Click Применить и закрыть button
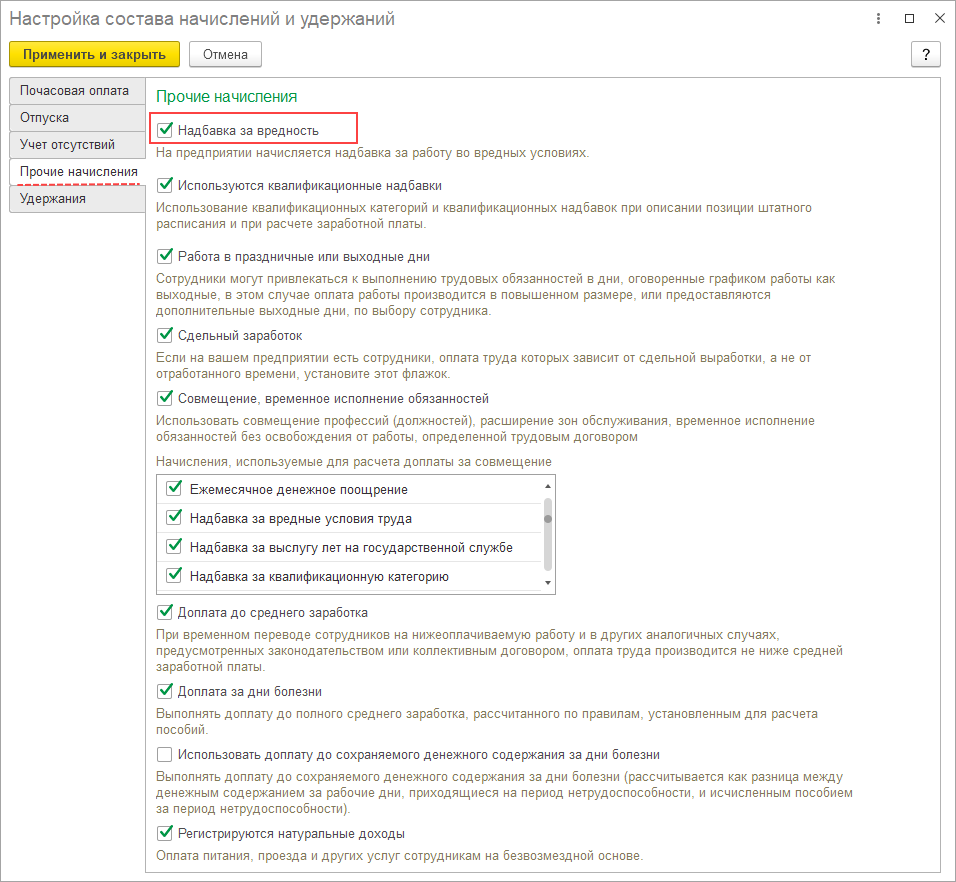 (x=95, y=54)
